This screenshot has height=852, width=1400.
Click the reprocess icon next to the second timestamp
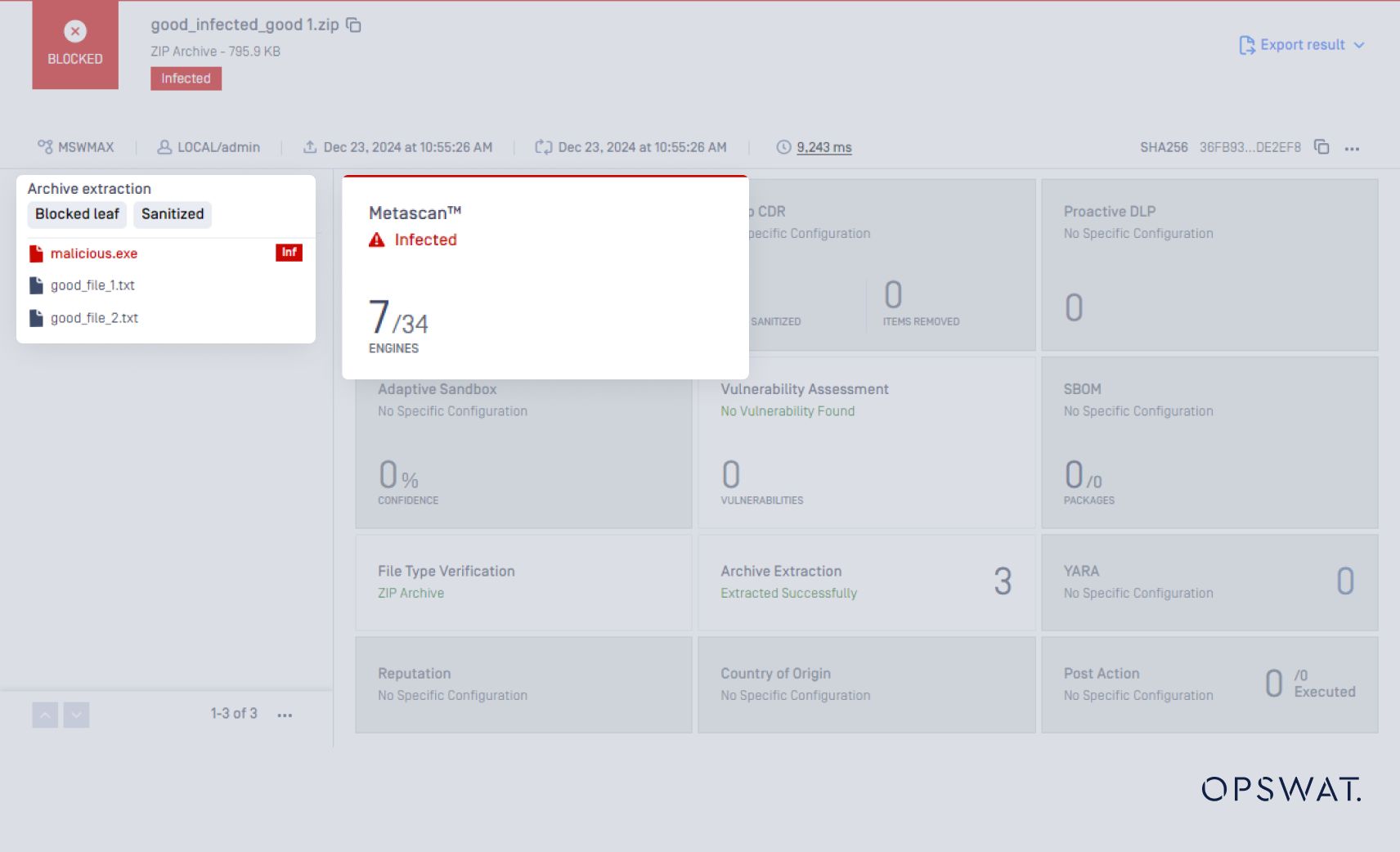point(544,146)
